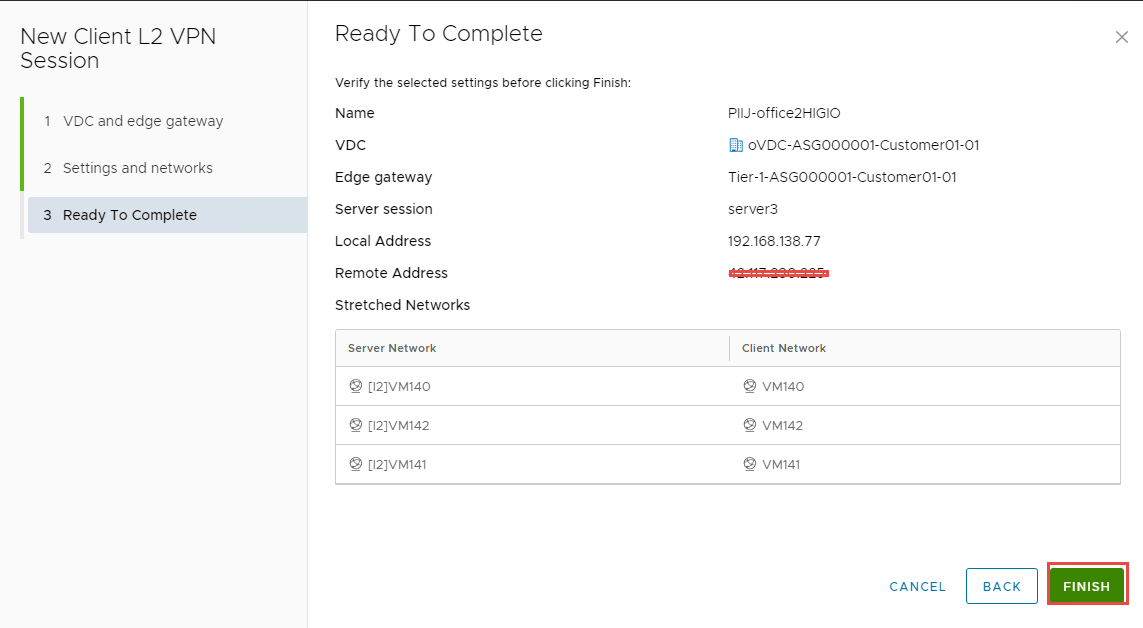Select step 3 Ready To Complete
This screenshot has width=1143, height=628.
coord(129,215)
